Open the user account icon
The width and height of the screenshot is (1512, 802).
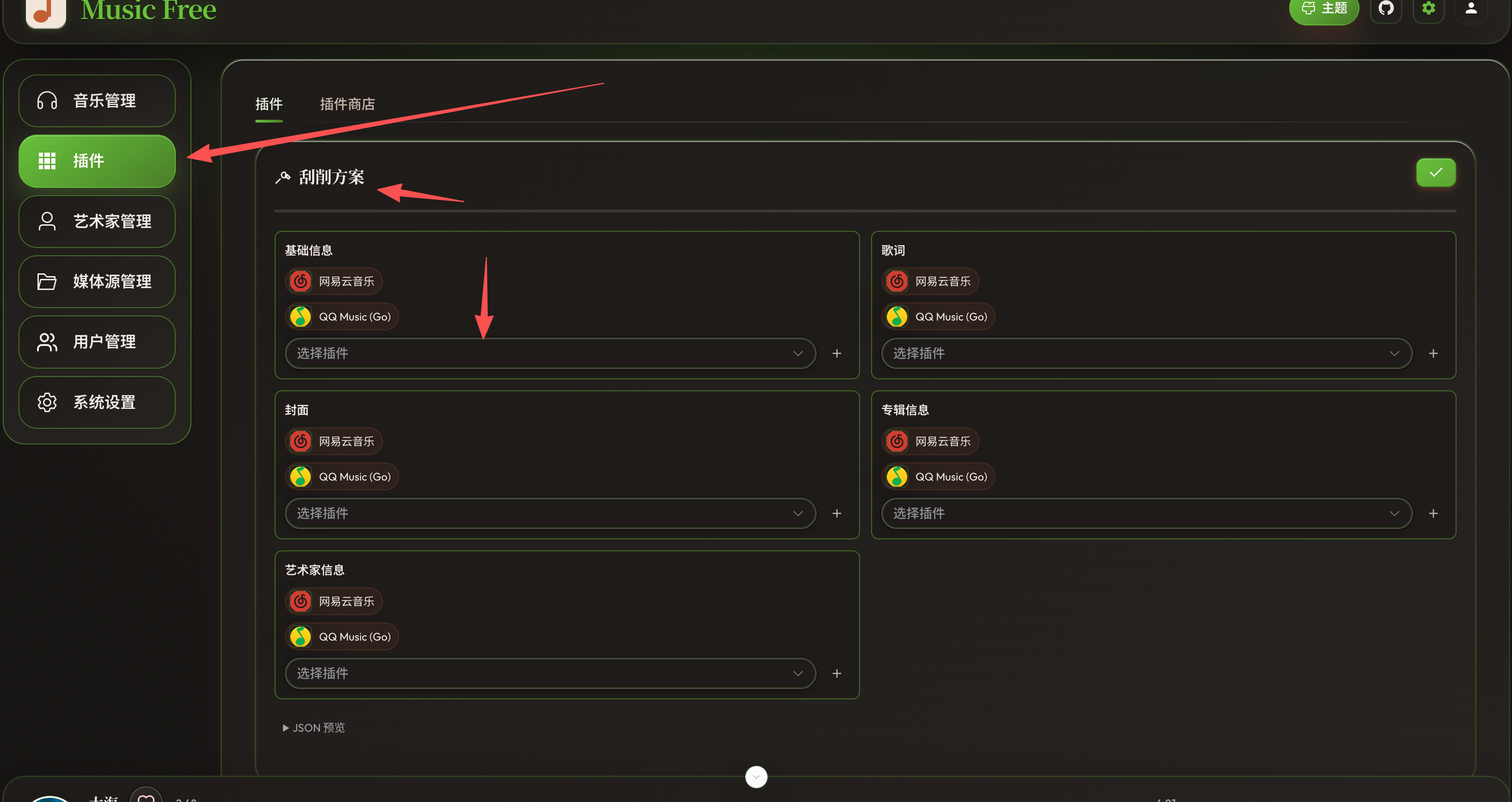(x=1471, y=8)
